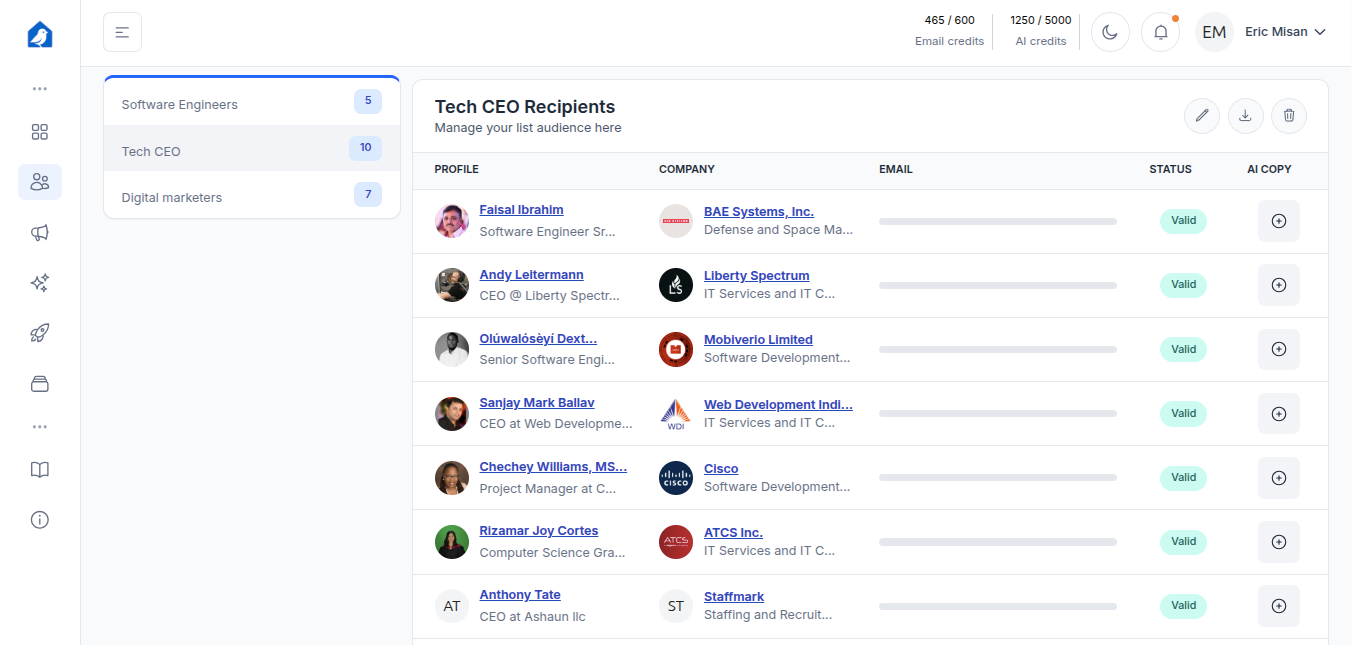Toggle dark mode with moon icon
The height and width of the screenshot is (645, 1352).
(x=1110, y=32)
